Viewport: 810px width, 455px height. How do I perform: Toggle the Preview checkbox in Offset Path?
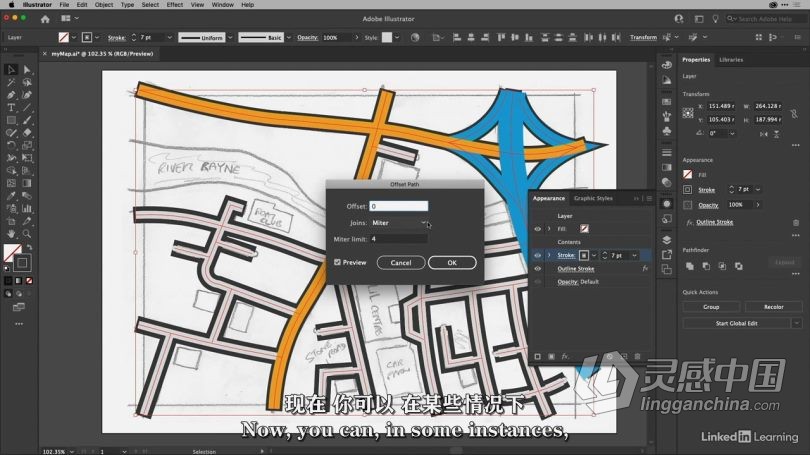pyautogui.click(x=337, y=262)
